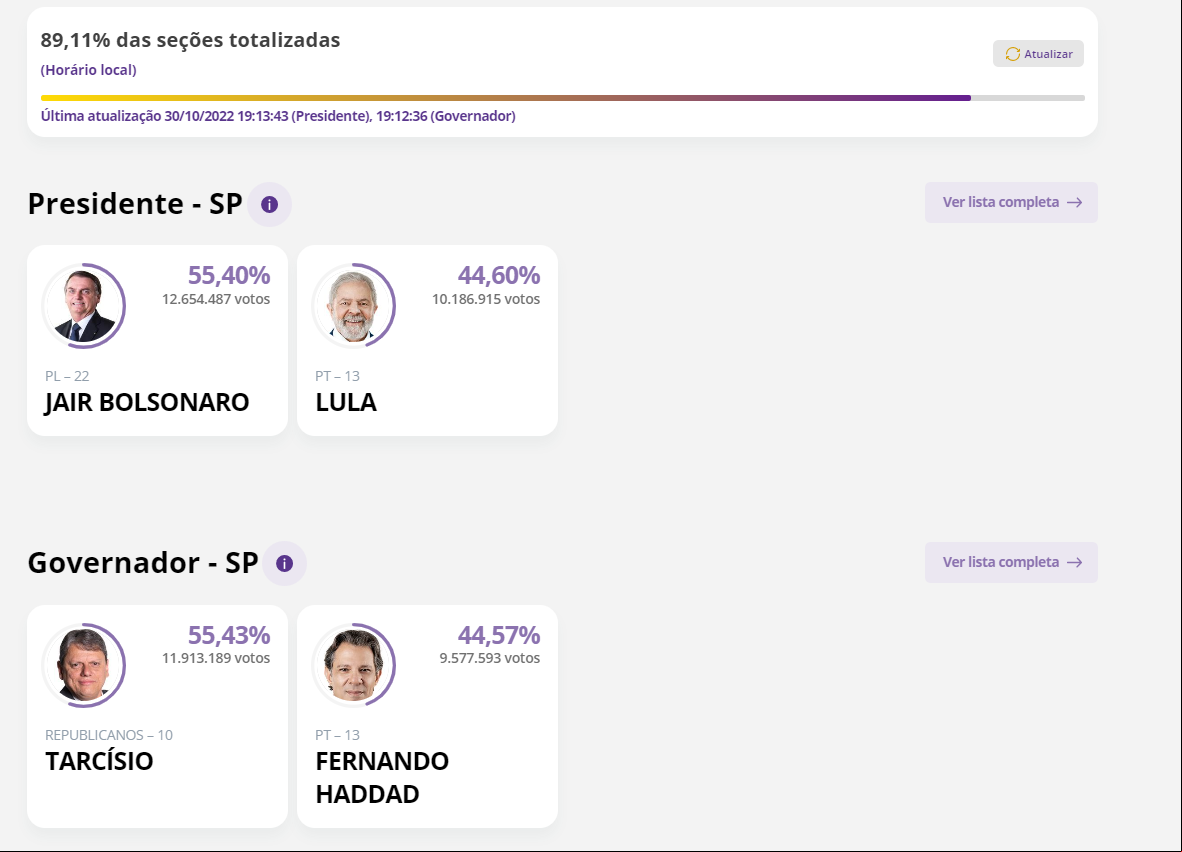The width and height of the screenshot is (1182, 852).
Task: Click arrow icon in Governador Ver lista completa
Action: pos(1074,562)
